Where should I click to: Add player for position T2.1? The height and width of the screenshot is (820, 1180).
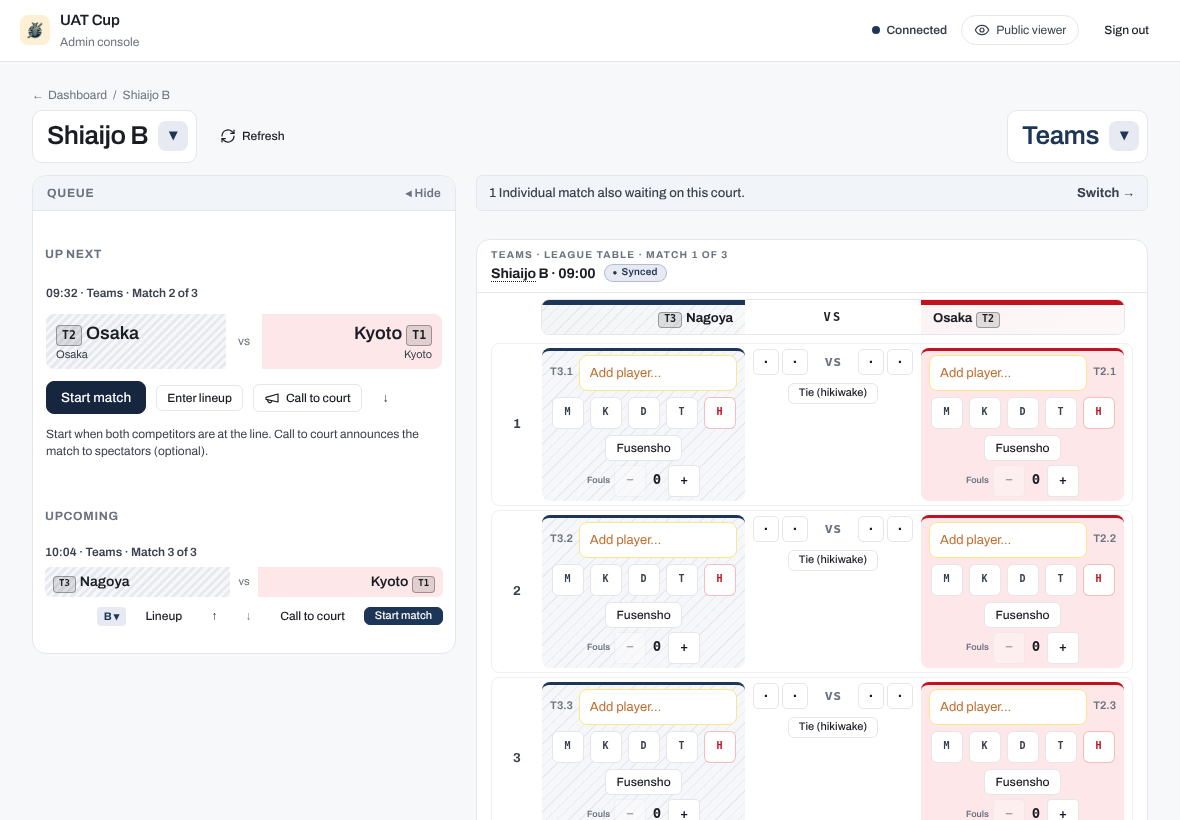(x=1008, y=372)
